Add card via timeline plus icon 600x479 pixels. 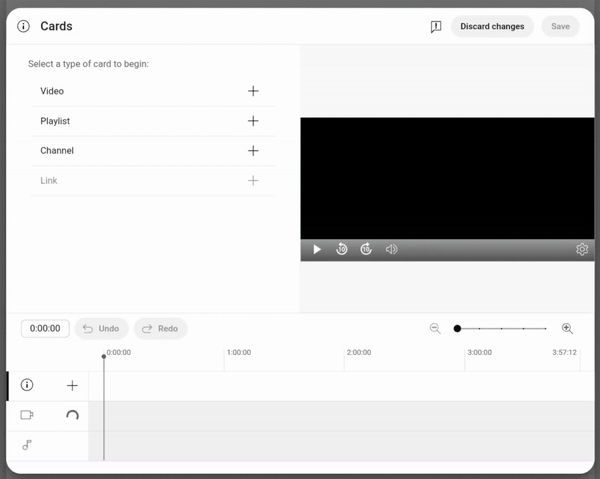[72, 385]
